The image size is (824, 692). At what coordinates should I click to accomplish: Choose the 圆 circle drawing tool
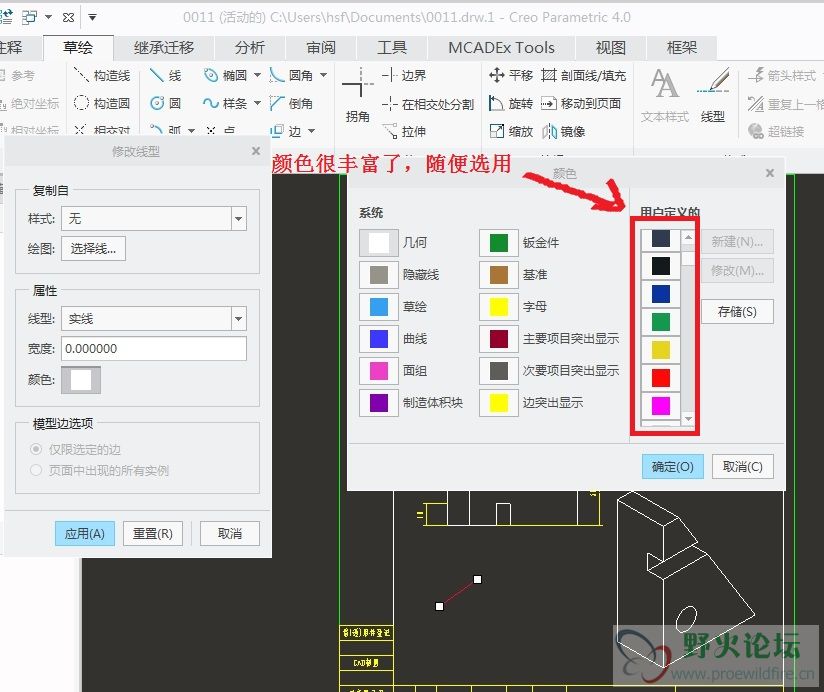pyautogui.click(x=166, y=103)
